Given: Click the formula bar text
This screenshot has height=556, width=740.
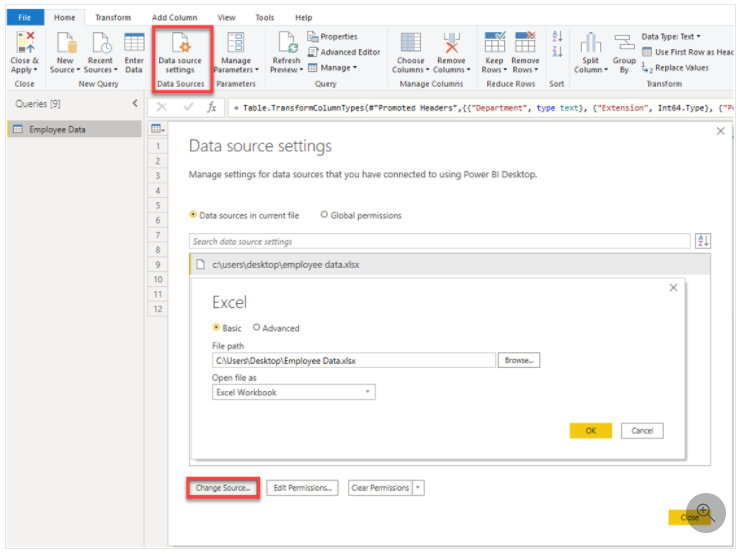Looking at the screenshot, I should pyautogui.click(x=481, y=108).
